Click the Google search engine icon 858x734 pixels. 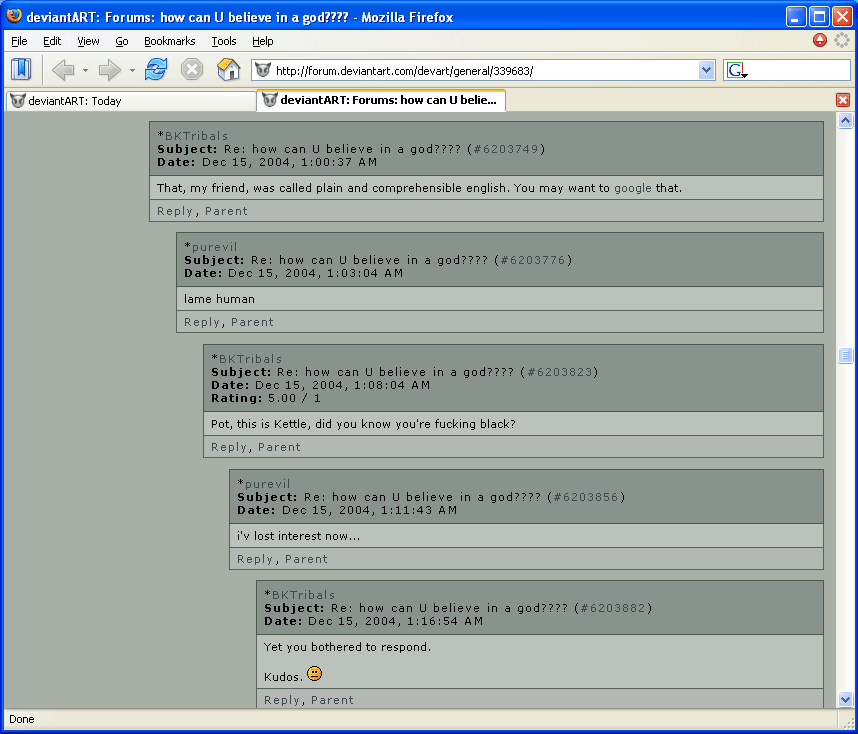(736, 70)
